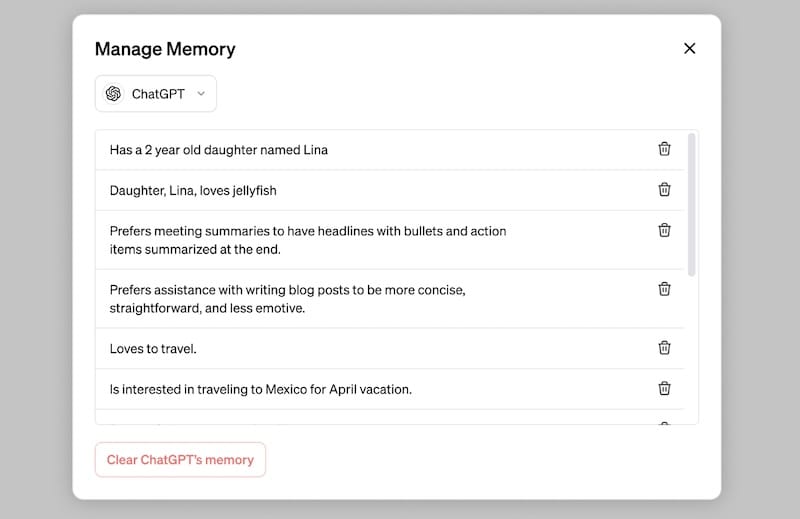This screenshot has height=519, width=800.
Task: Click 'Clear ChatGPT's memory' button
Action: tap(180, 460)
